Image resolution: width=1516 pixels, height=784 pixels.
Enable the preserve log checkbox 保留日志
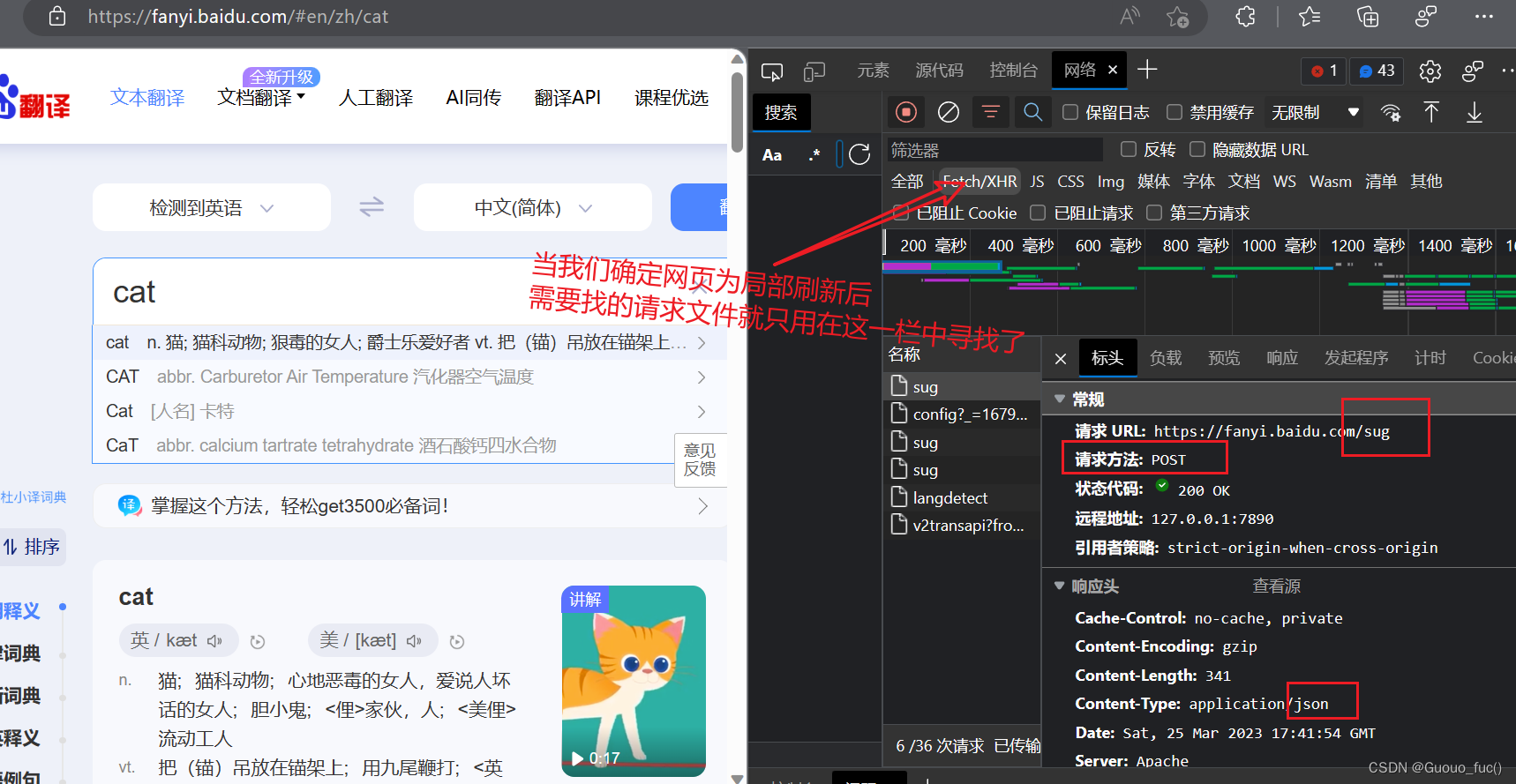tap(1070, 112)
